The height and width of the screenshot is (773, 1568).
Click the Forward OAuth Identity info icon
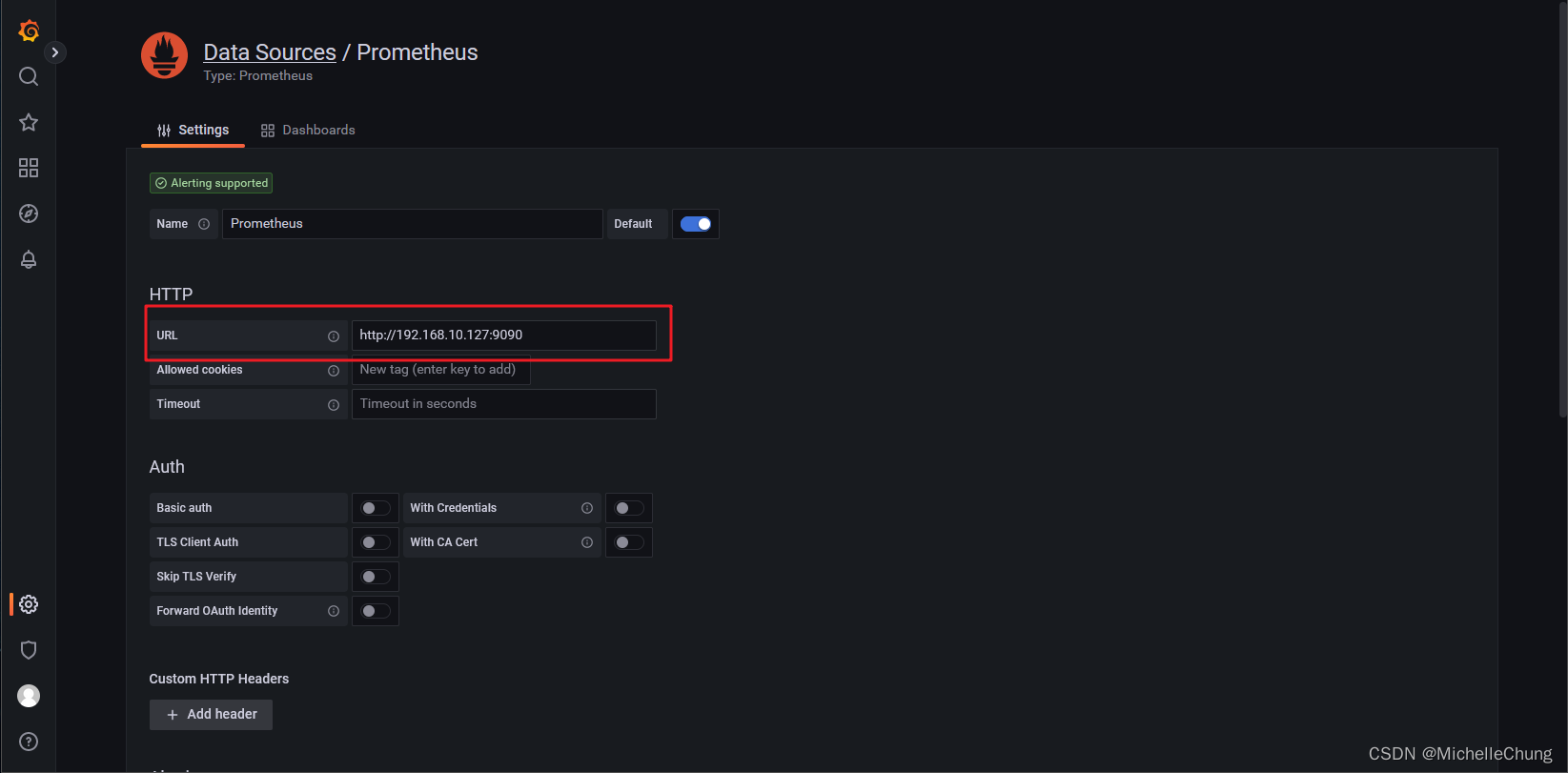(x=334, y=611)
